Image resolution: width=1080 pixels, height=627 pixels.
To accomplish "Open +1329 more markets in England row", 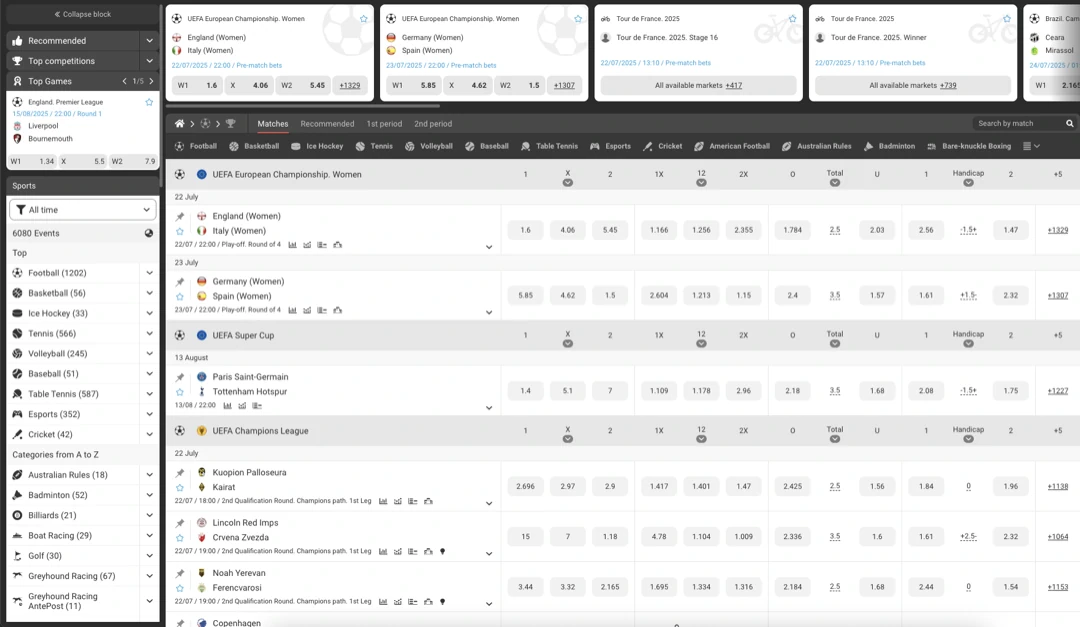I will click(1057, 230).
